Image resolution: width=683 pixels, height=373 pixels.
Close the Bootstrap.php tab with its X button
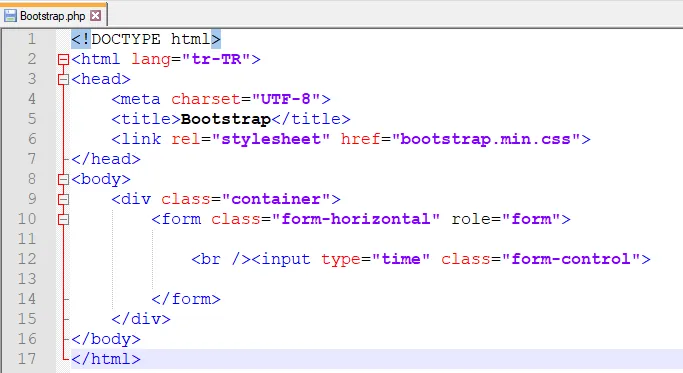pyautogui.click(x=95, y=16)
